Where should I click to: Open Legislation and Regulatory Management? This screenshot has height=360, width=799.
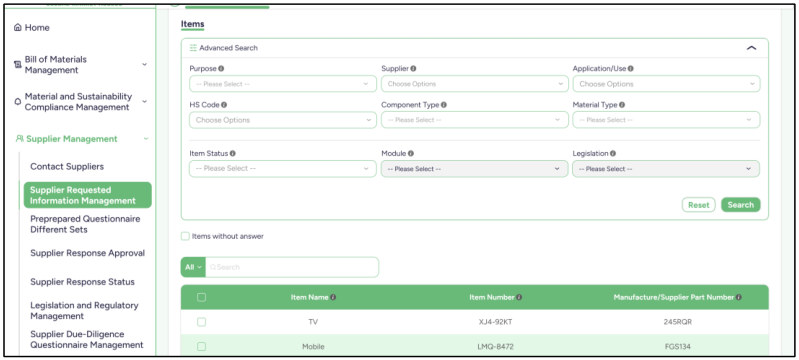click(84, 311)
